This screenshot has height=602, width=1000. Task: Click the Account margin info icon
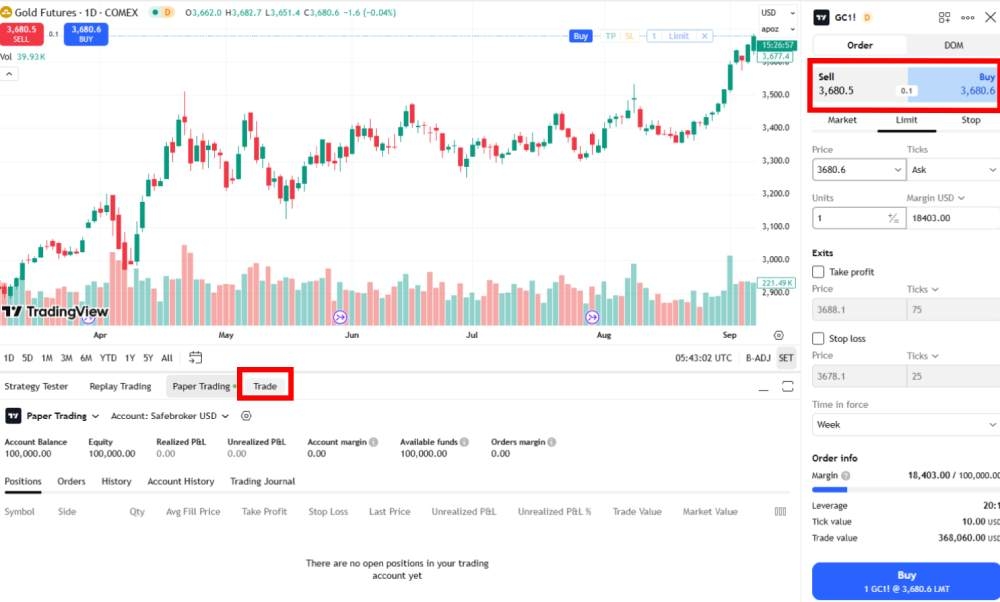pos(373,441)
